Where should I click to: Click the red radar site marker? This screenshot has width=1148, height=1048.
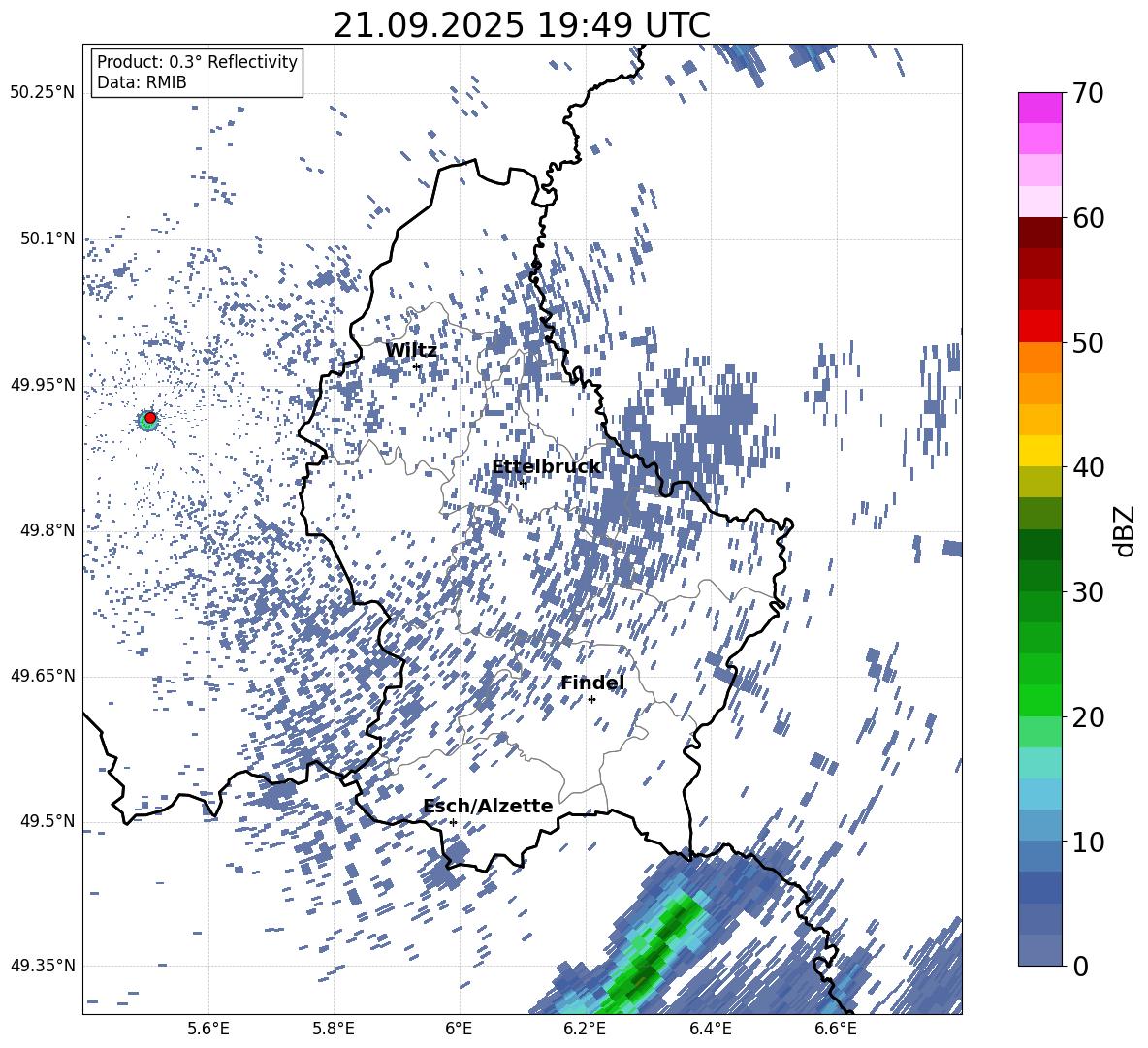[x=150, y=418]
